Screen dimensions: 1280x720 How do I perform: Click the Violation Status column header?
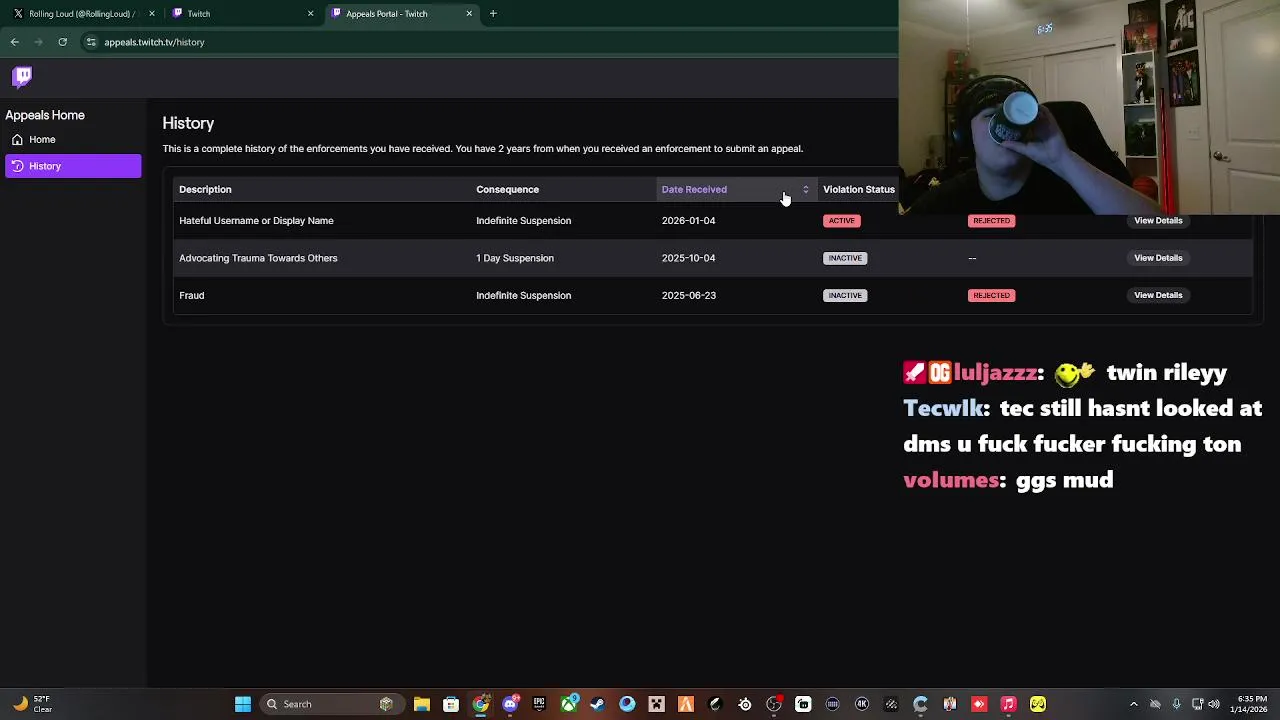pos(858,189)
